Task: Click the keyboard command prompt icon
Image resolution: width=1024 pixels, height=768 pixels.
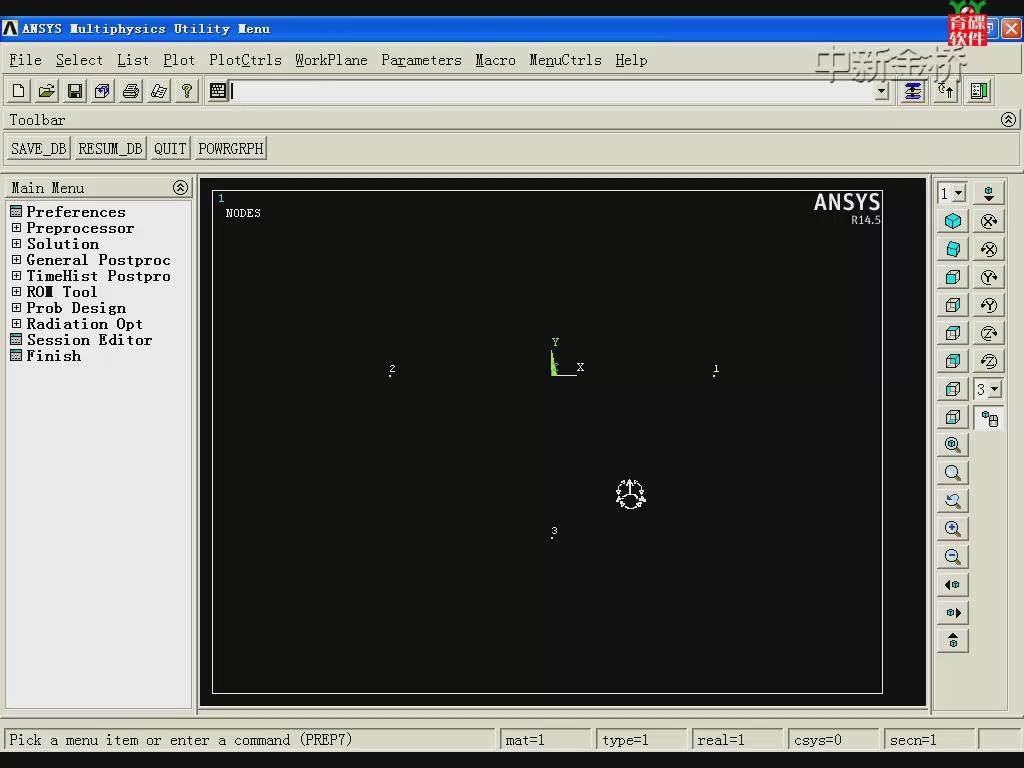Action: 217,91
